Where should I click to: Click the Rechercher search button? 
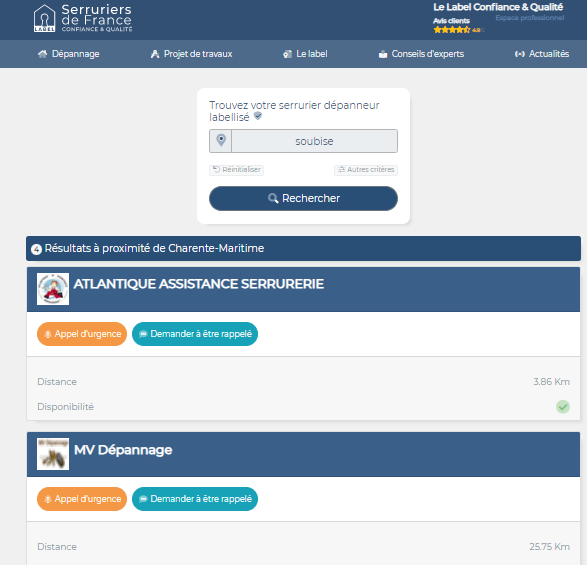[x=303, y=198]
